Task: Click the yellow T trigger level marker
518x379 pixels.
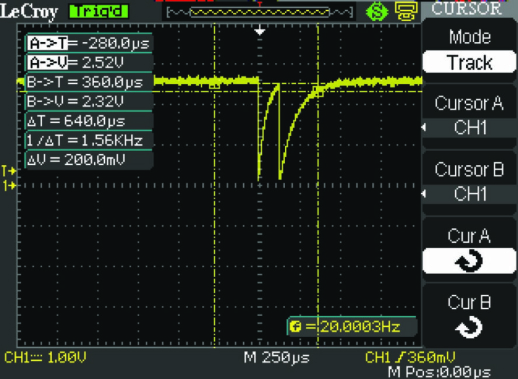Action: pos(9,171)
